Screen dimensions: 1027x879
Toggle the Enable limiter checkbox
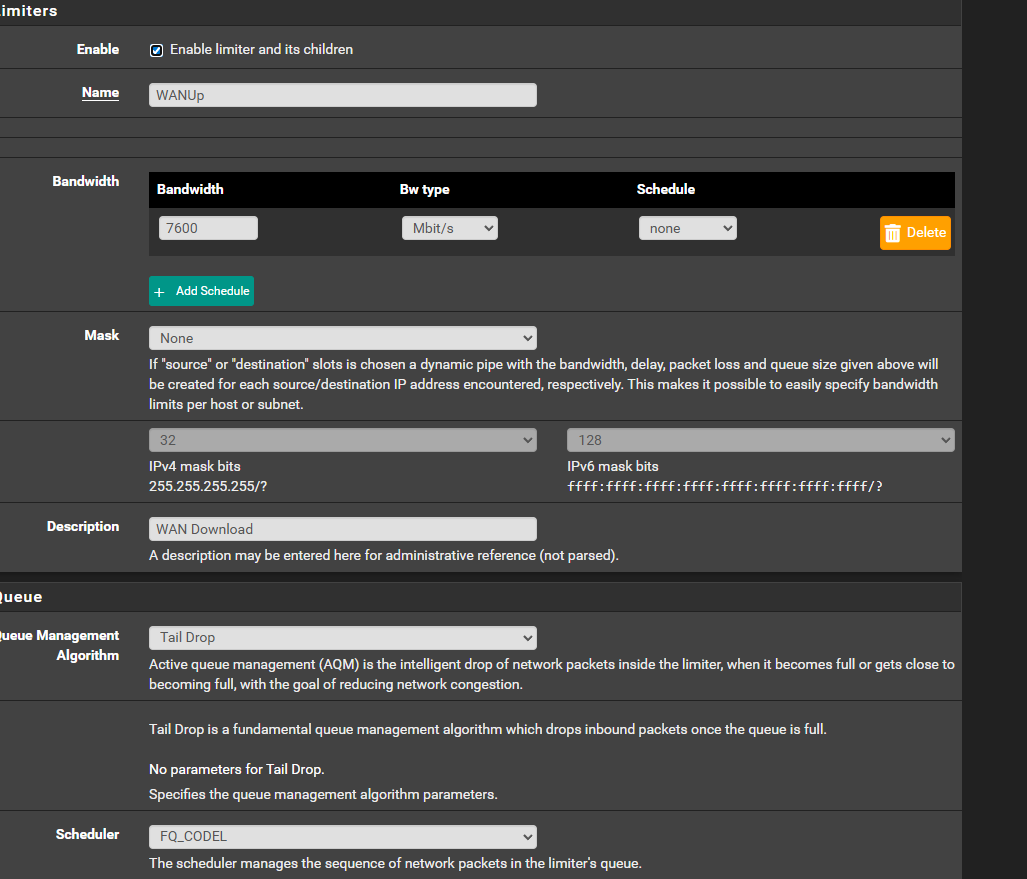click(156, 50)
